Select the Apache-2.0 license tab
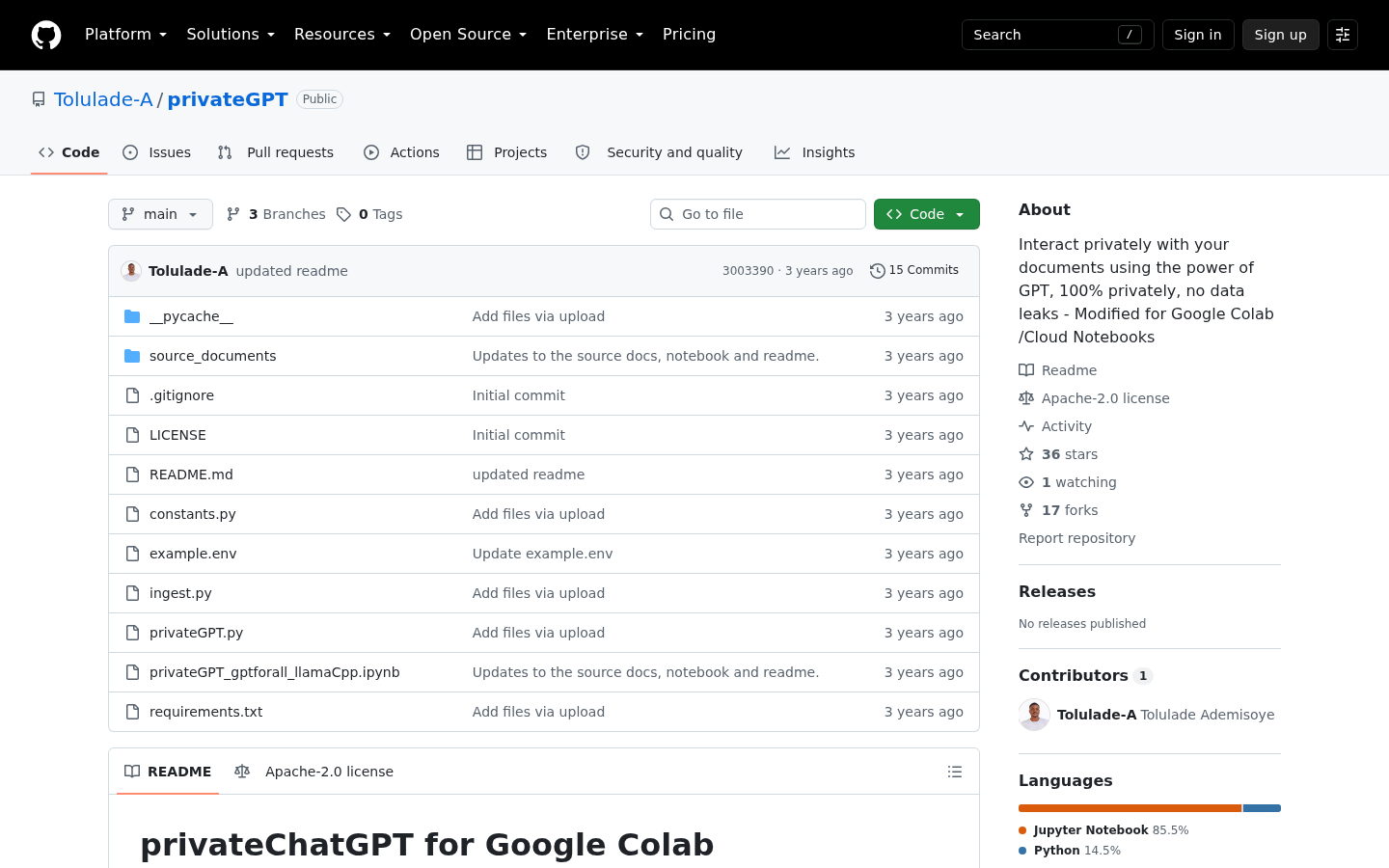The height and width of the screenshot is (868, 1389). 314,772
